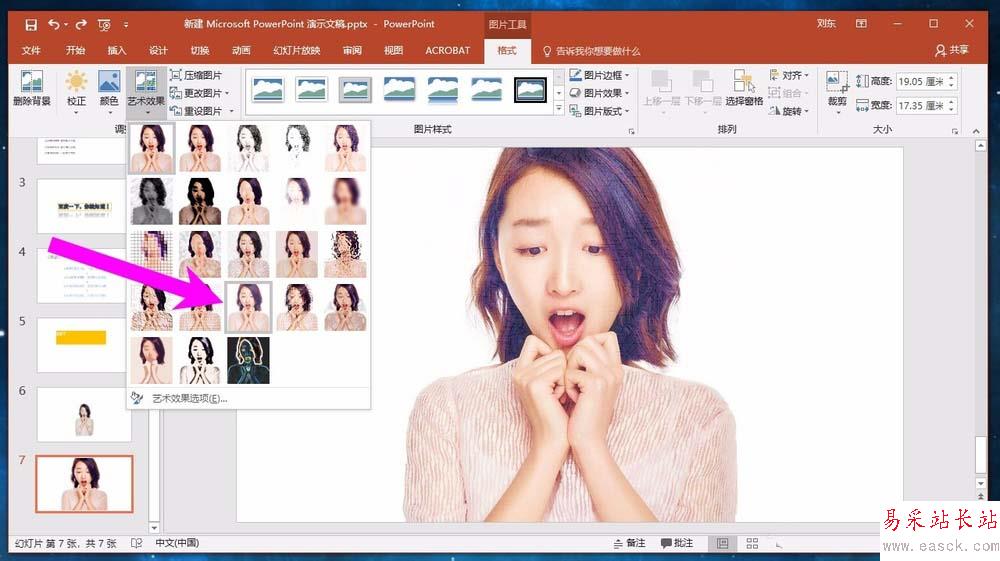Open the ACROBAT ribbon tab

click(448, 50)
